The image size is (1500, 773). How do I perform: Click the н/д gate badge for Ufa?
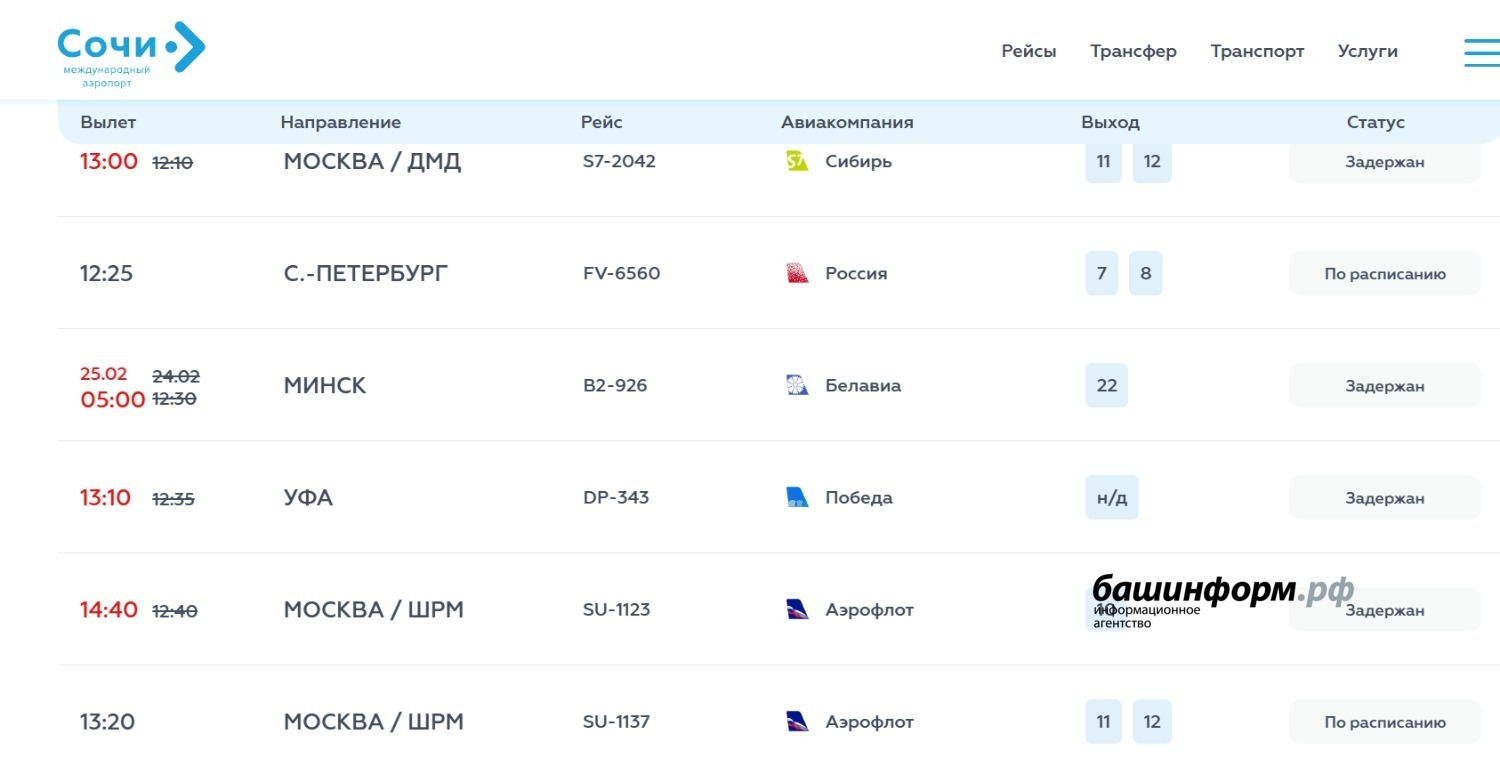tap(1111, 498)
